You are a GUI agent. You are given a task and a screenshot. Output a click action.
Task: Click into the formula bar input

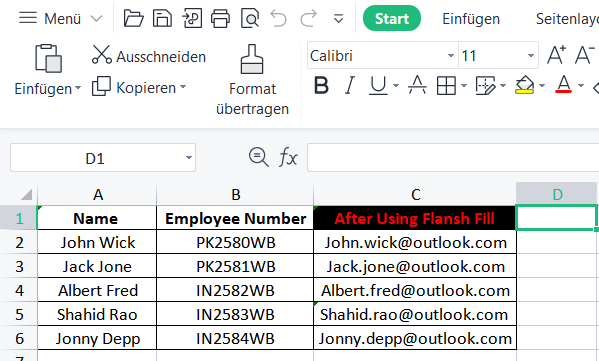pos(453,157)
